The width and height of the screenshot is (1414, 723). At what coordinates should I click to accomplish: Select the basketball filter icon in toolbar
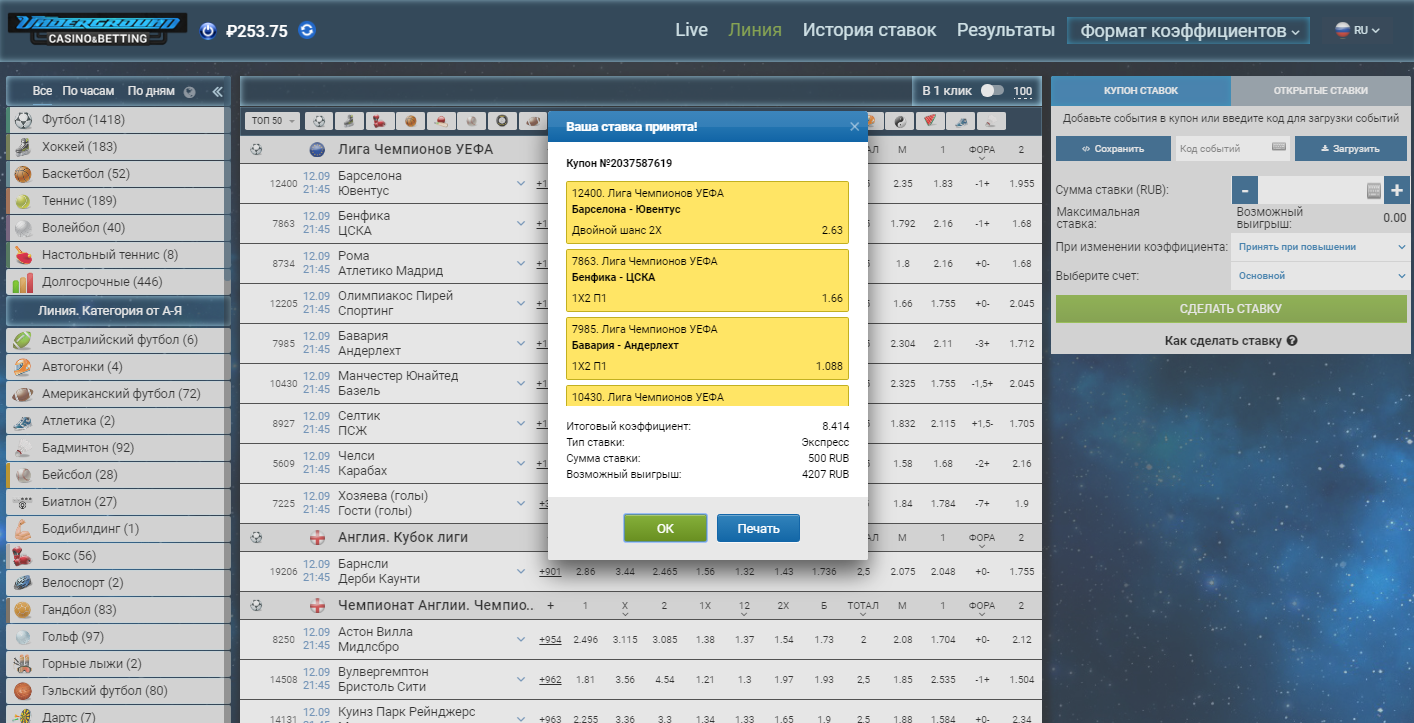click(410, 121)
